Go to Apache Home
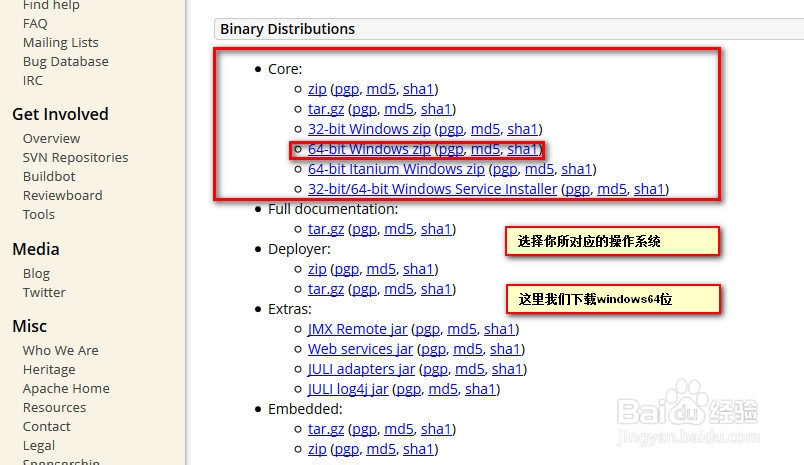Image resolution: width=804 pixels, height=465 pixels. tap(66, 389)
